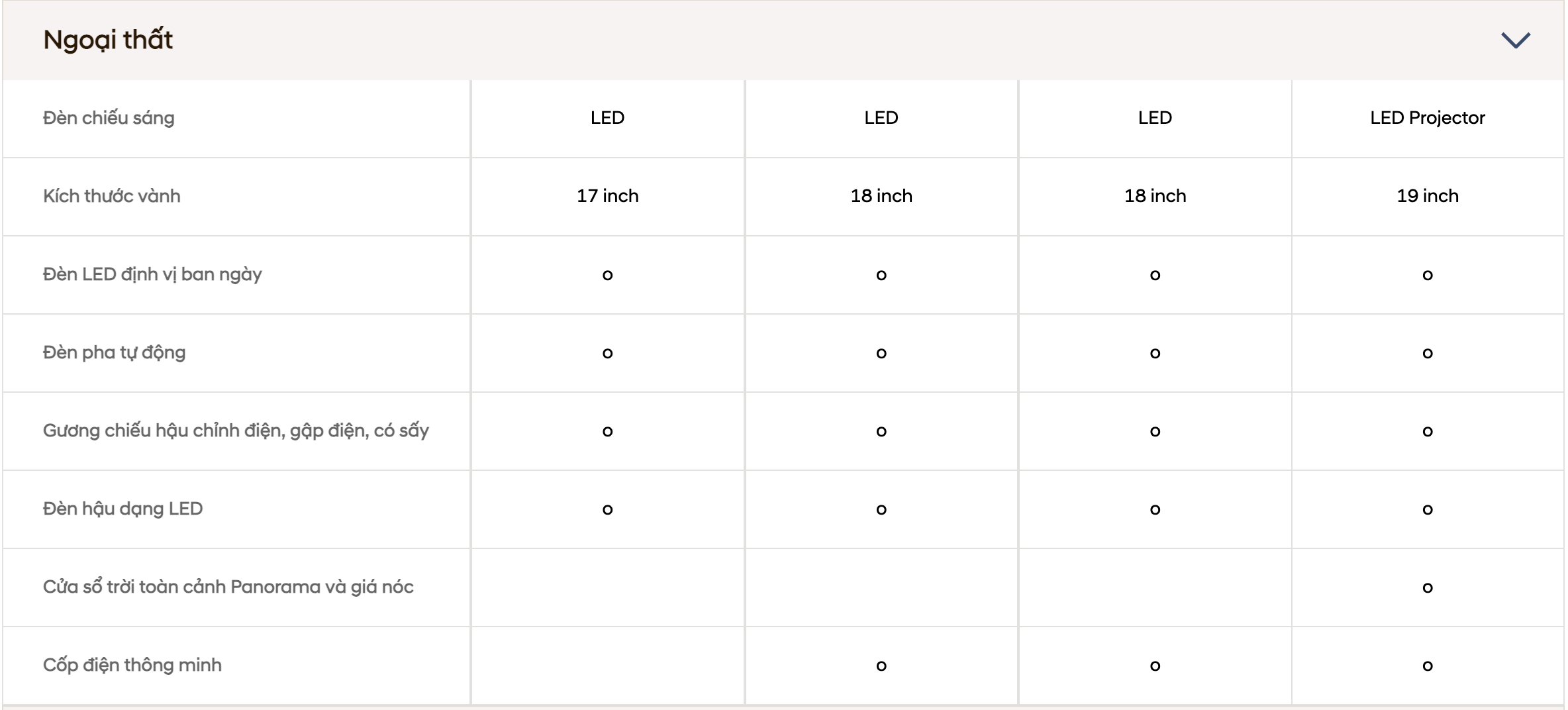Viewport: 1568px width, 710px height.
Task: Click the Đèn pha tự động label
Action: tap(114, 352)
